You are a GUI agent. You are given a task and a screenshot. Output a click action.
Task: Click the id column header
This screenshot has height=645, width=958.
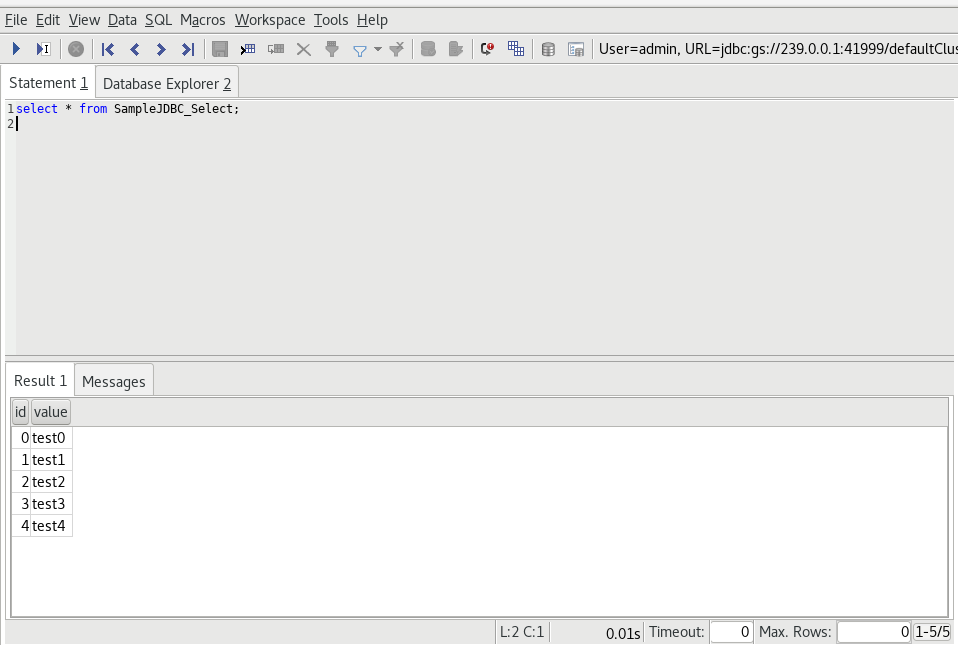[20, 412]
